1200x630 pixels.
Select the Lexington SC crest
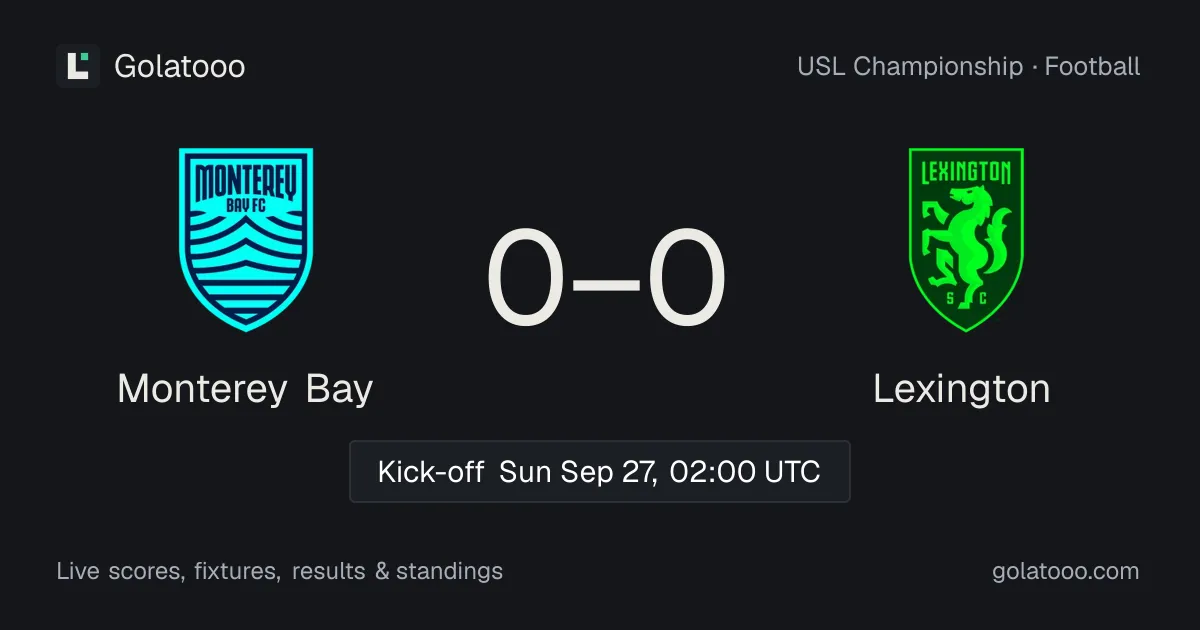pyautogui.click(x=965, y=239)
